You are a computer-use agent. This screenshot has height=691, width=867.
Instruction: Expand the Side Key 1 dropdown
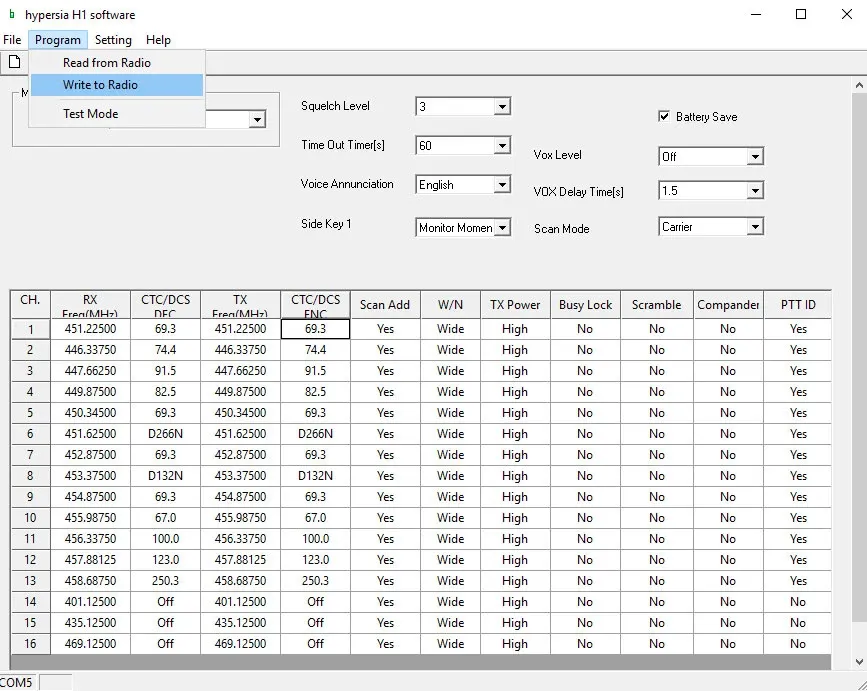pos(502,228)
